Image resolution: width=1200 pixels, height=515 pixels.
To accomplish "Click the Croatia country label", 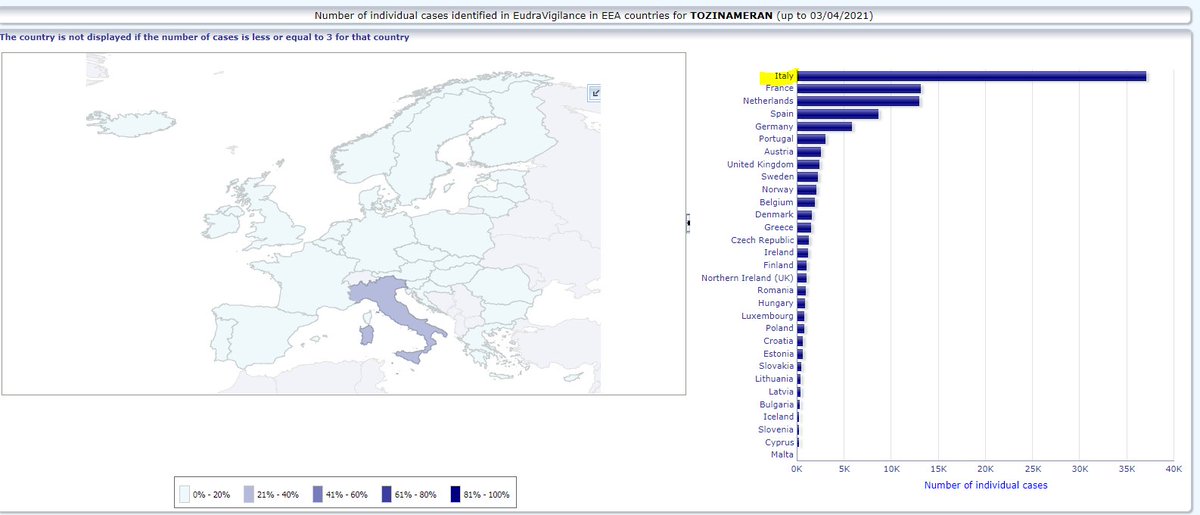I will coord(778,341).
